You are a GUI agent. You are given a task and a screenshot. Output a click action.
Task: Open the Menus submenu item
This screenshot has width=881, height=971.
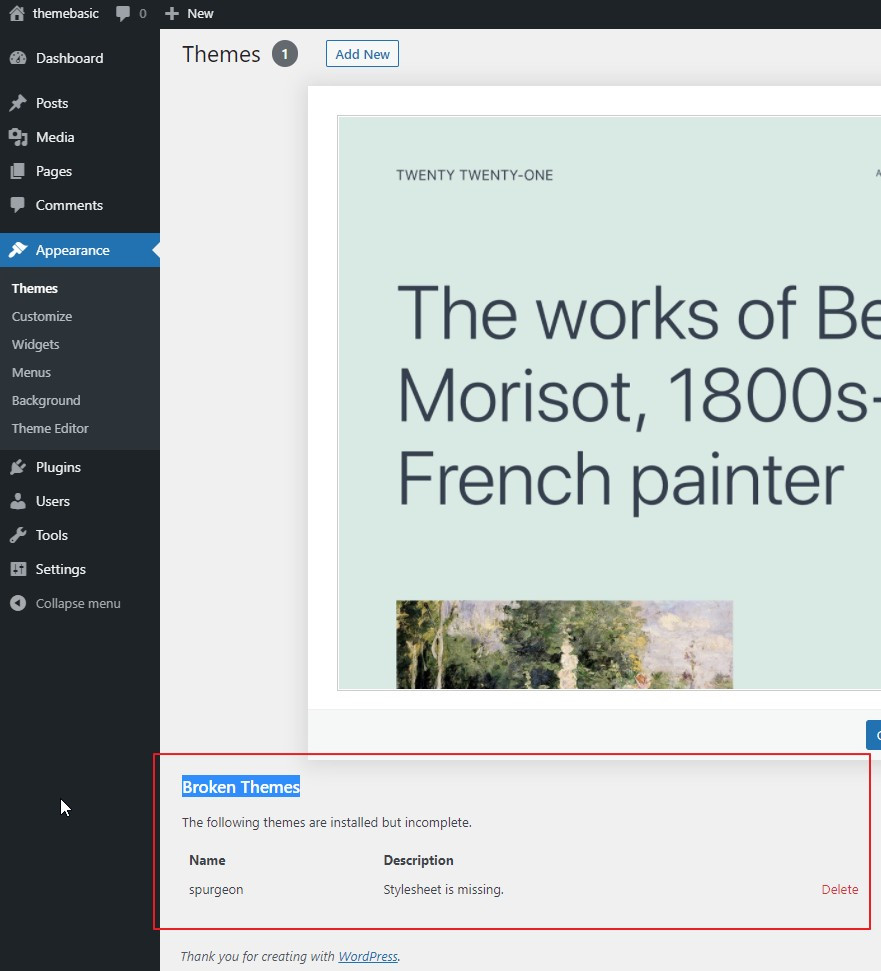[31, 372]
